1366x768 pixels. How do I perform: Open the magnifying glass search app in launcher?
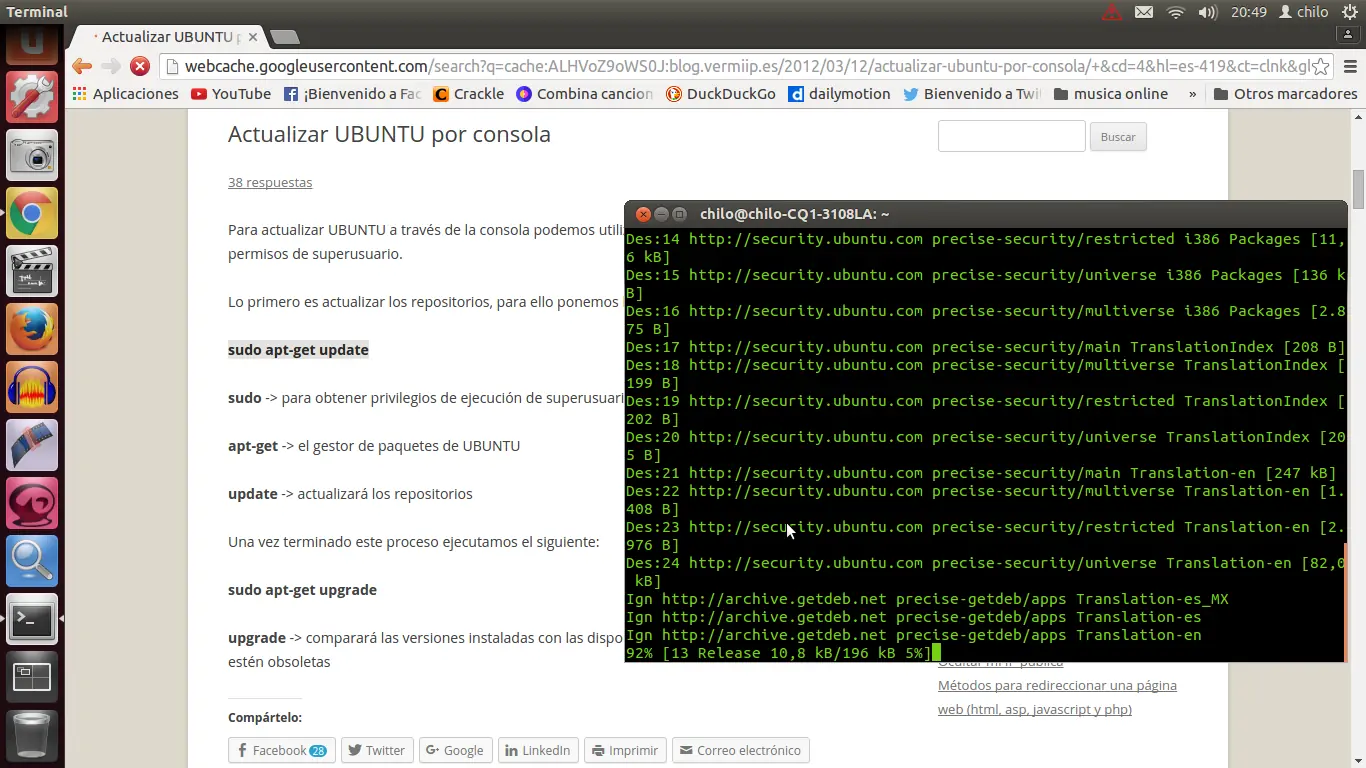(x=32, y=562)
